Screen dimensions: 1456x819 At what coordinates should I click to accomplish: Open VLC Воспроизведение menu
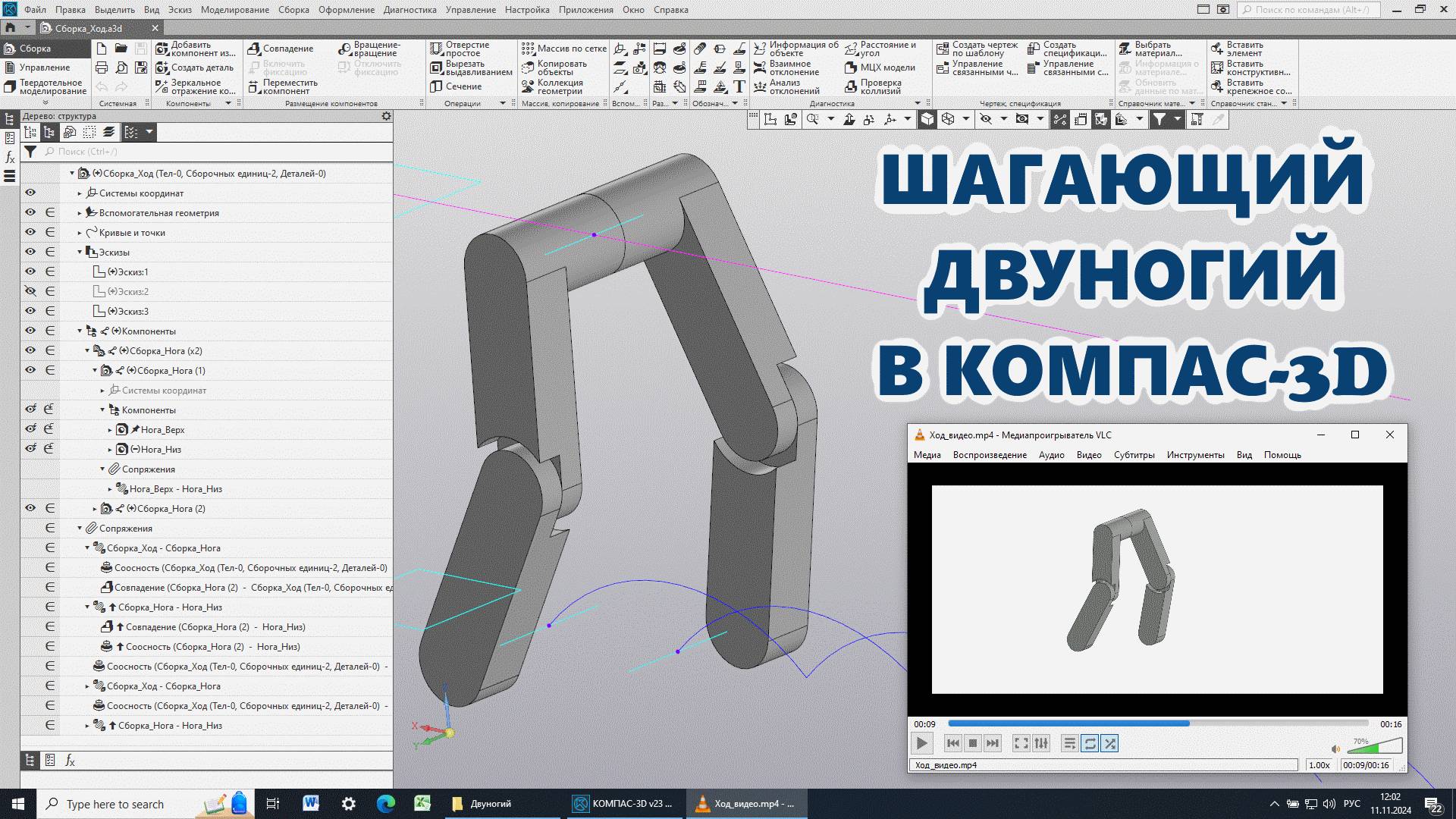tap(990, 455)
